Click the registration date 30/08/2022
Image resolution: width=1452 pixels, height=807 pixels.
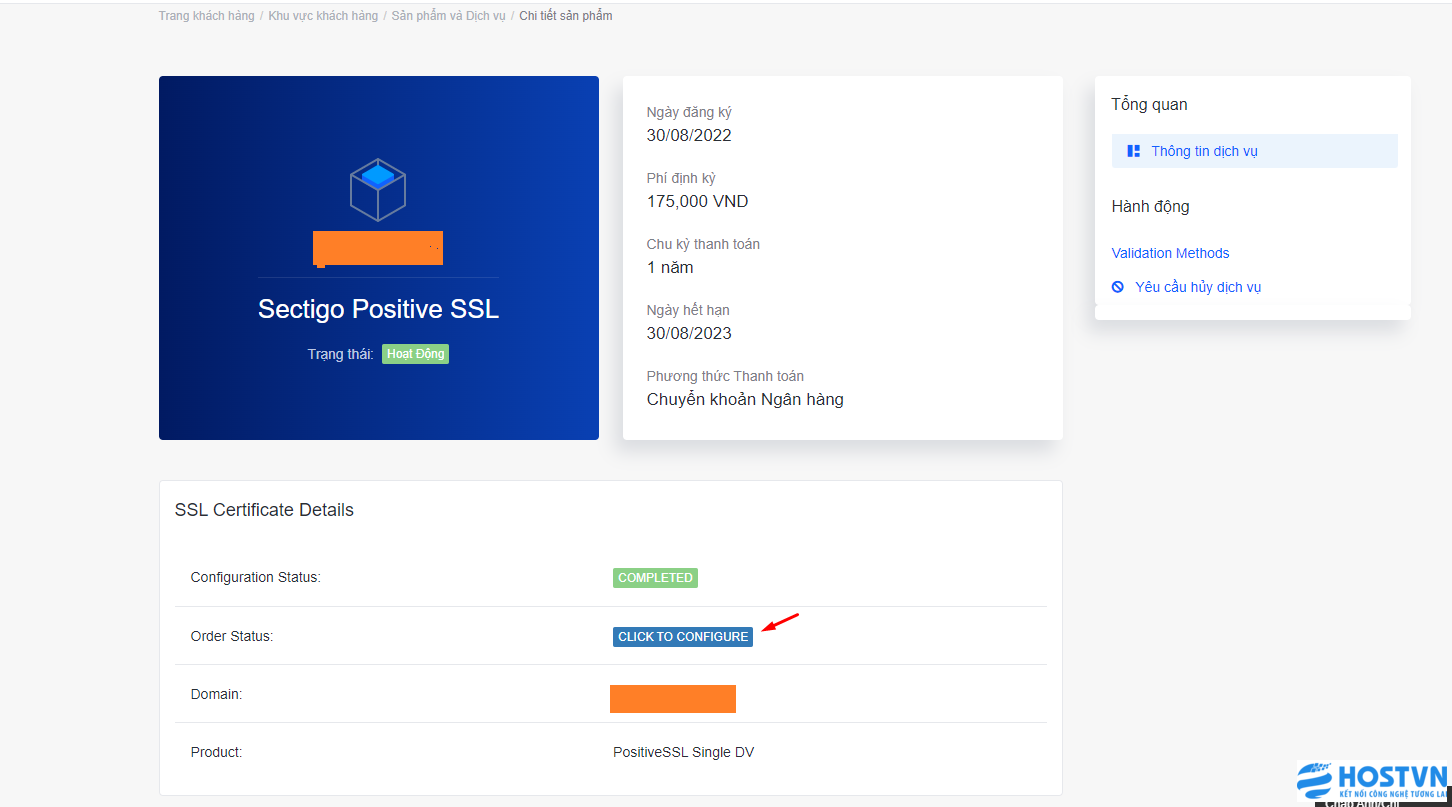689,135
